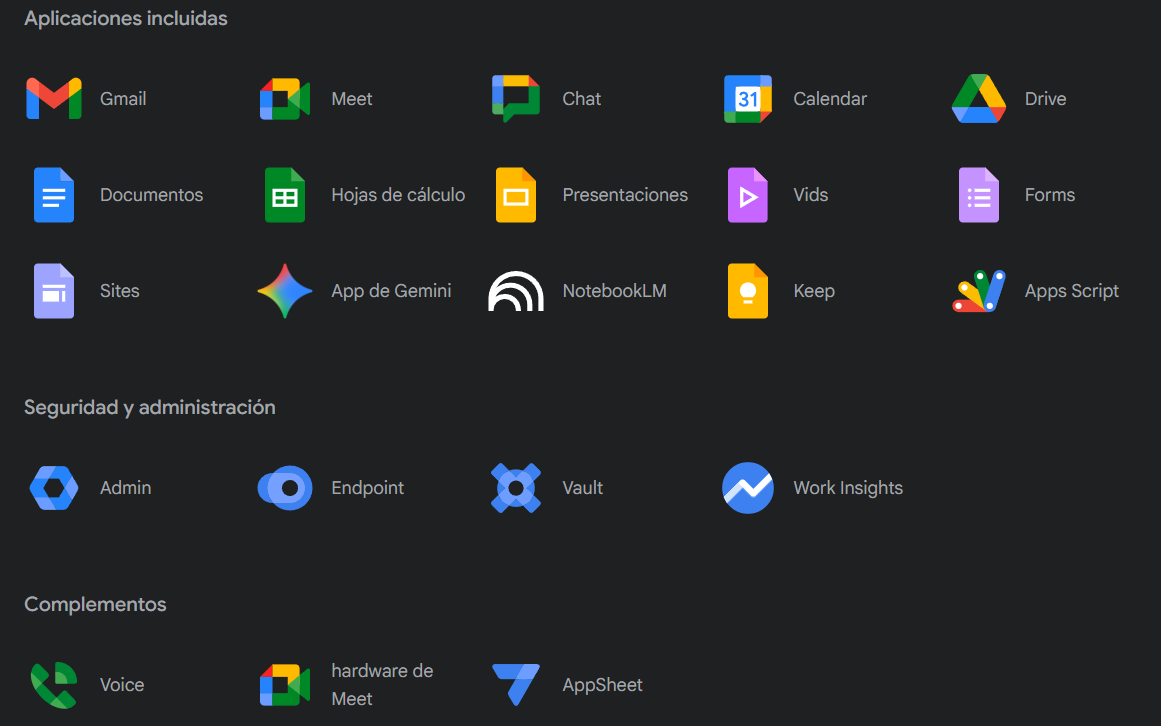This screenshot has width=1161, height=726.
Task: Select the hardware de Meet camera icon
Action: coord(284,685)
